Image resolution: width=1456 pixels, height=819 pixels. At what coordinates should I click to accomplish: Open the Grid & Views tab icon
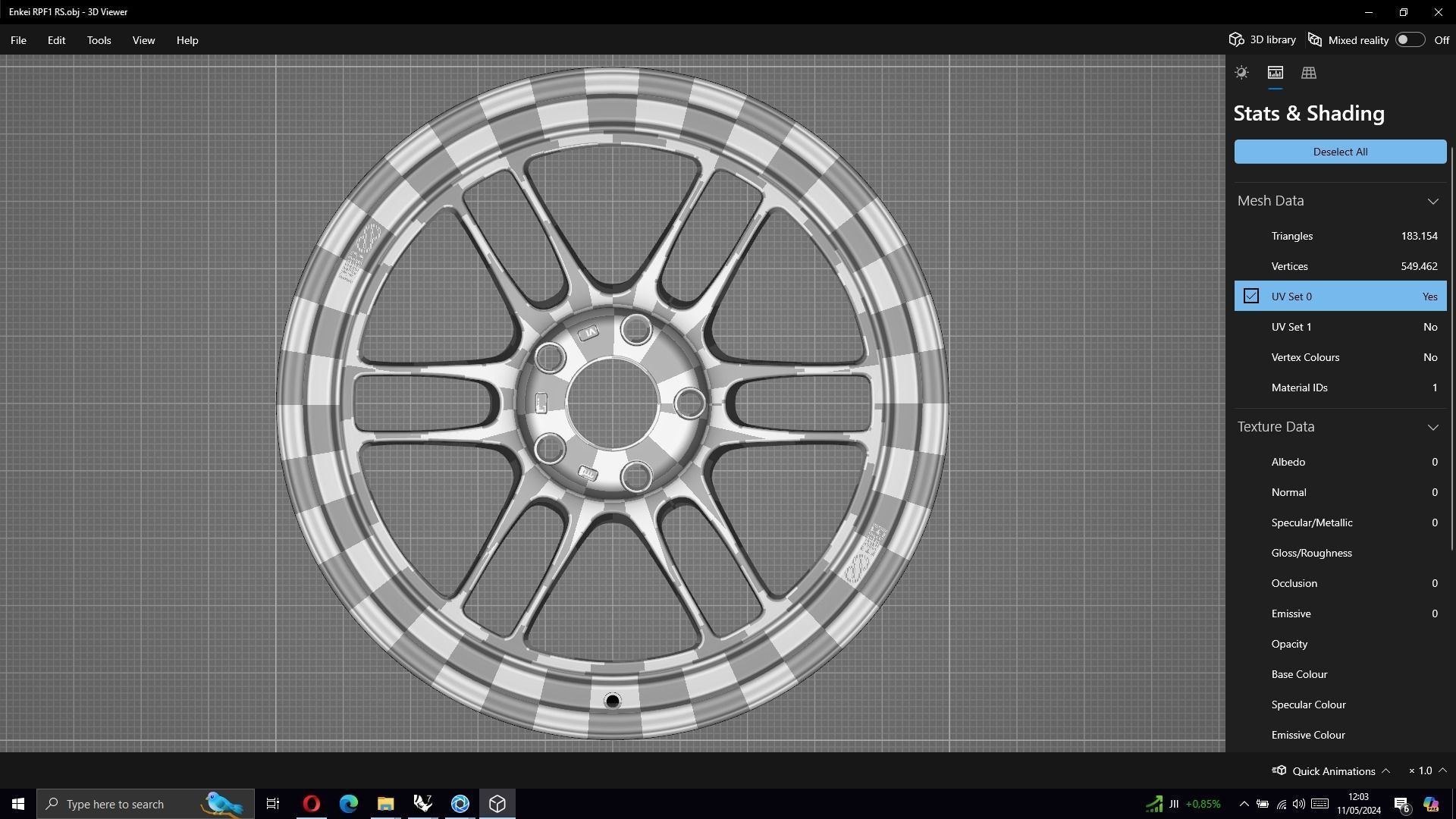(x=1309, y=73)
